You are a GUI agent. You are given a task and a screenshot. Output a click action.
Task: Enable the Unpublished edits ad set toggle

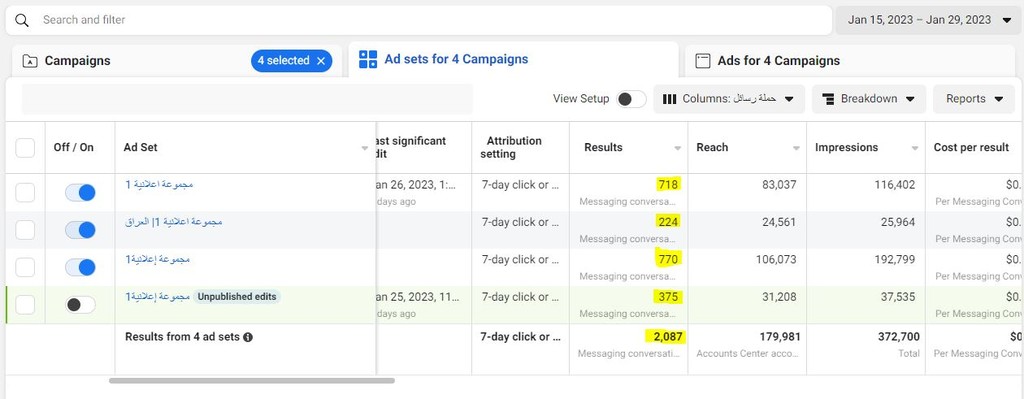(80, 305)
